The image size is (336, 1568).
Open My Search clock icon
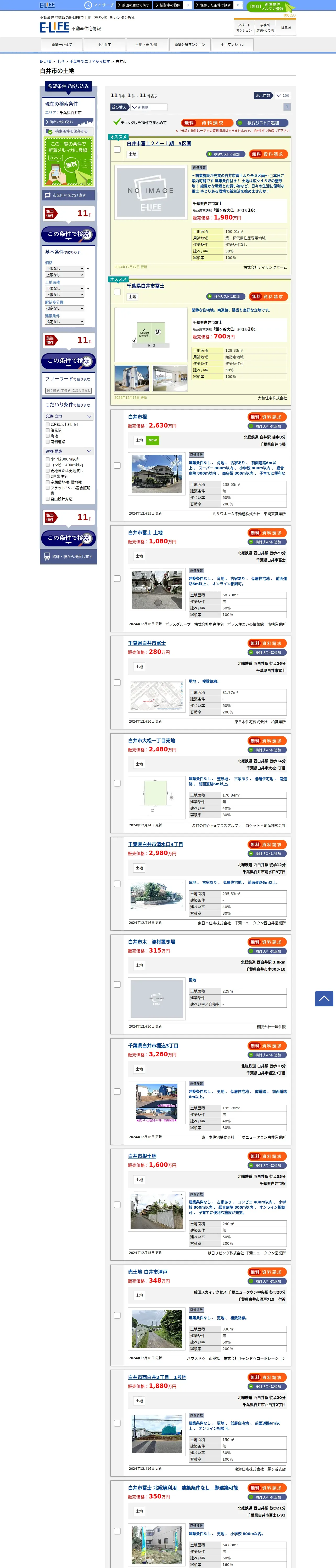click(x=88, y=5)
